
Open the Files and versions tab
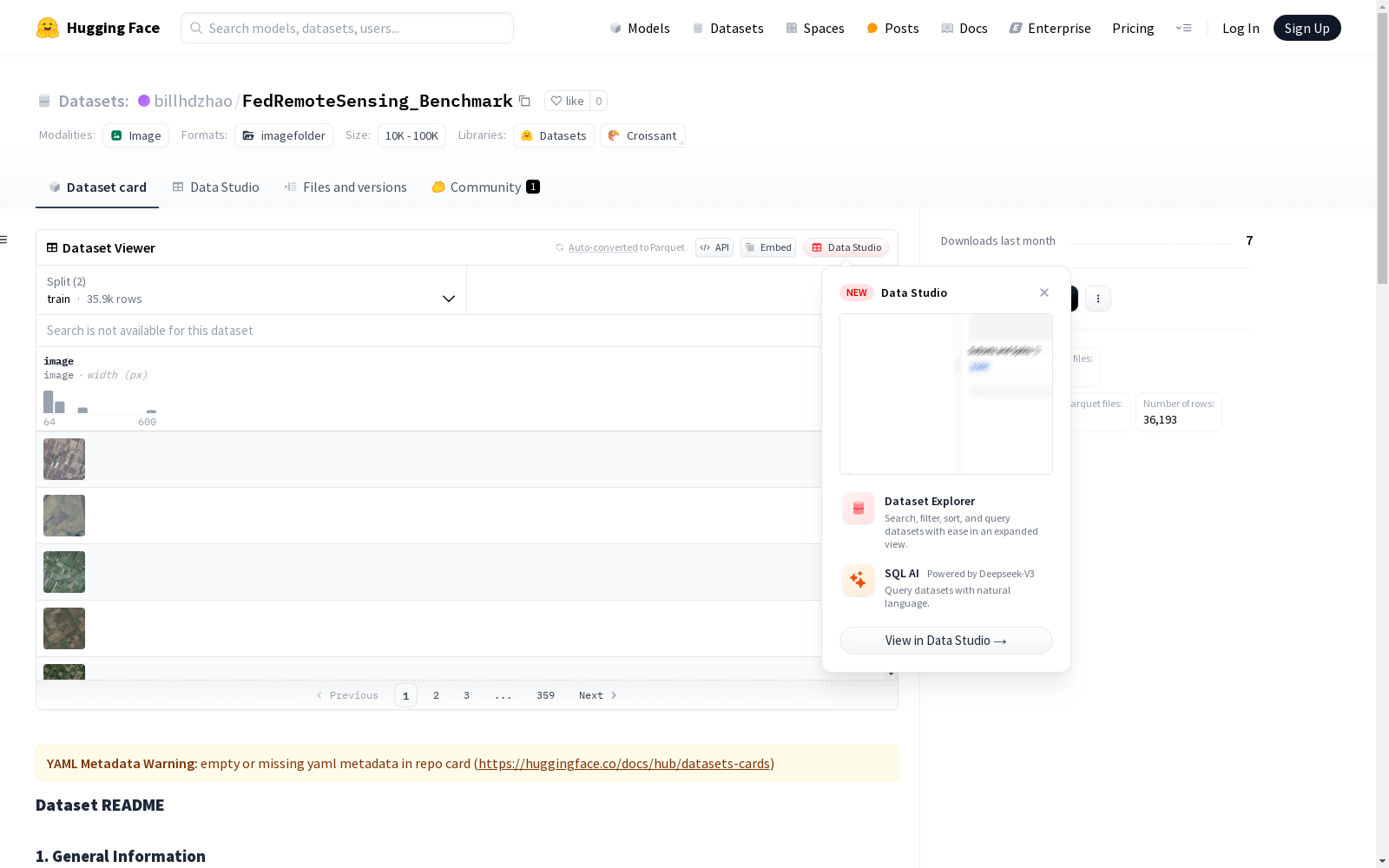(346, 187)
